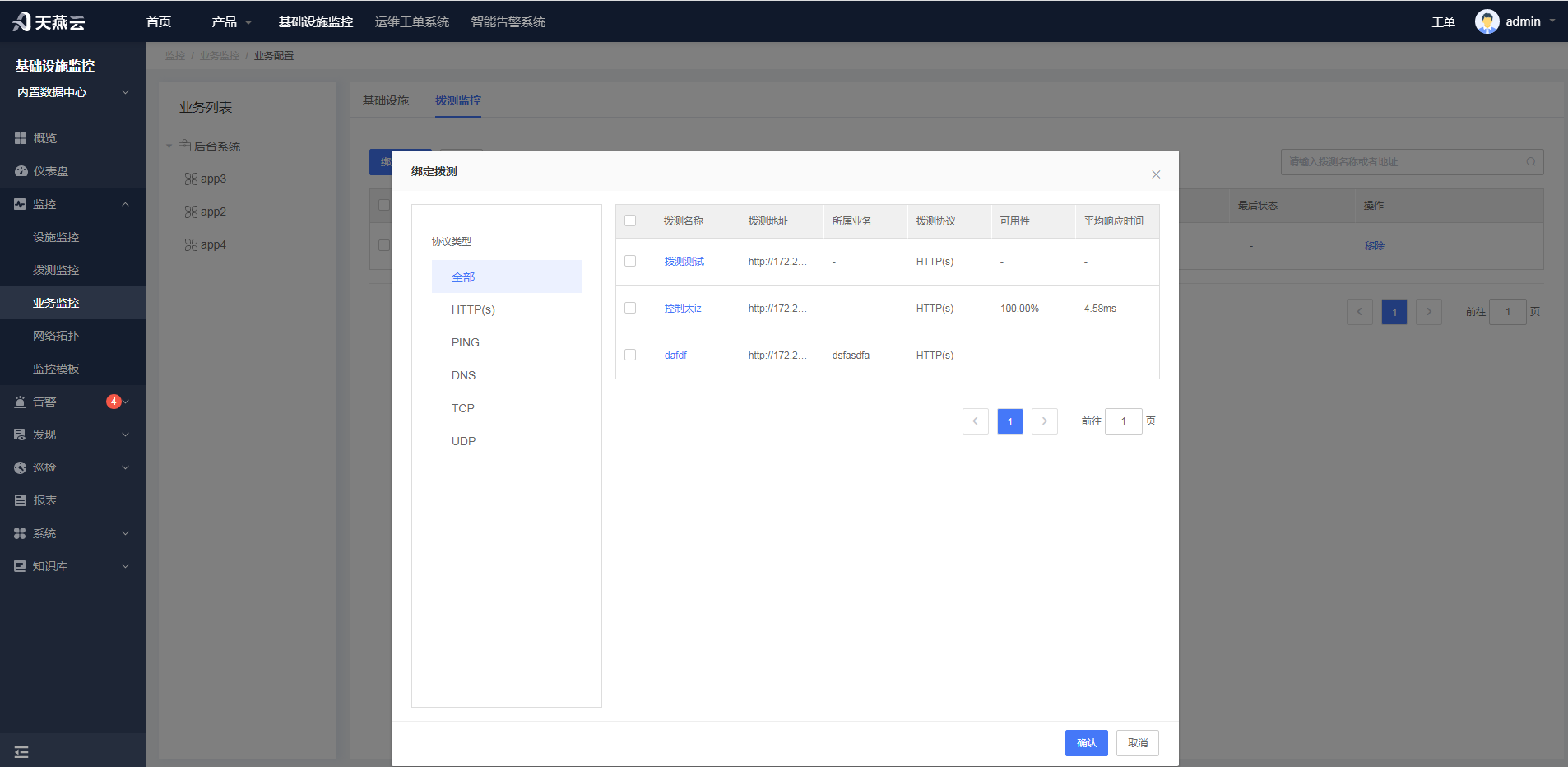Screen dimensions: 1568x767
Task: Click the 告警 alarm bell icon
Action: (21, 402)
